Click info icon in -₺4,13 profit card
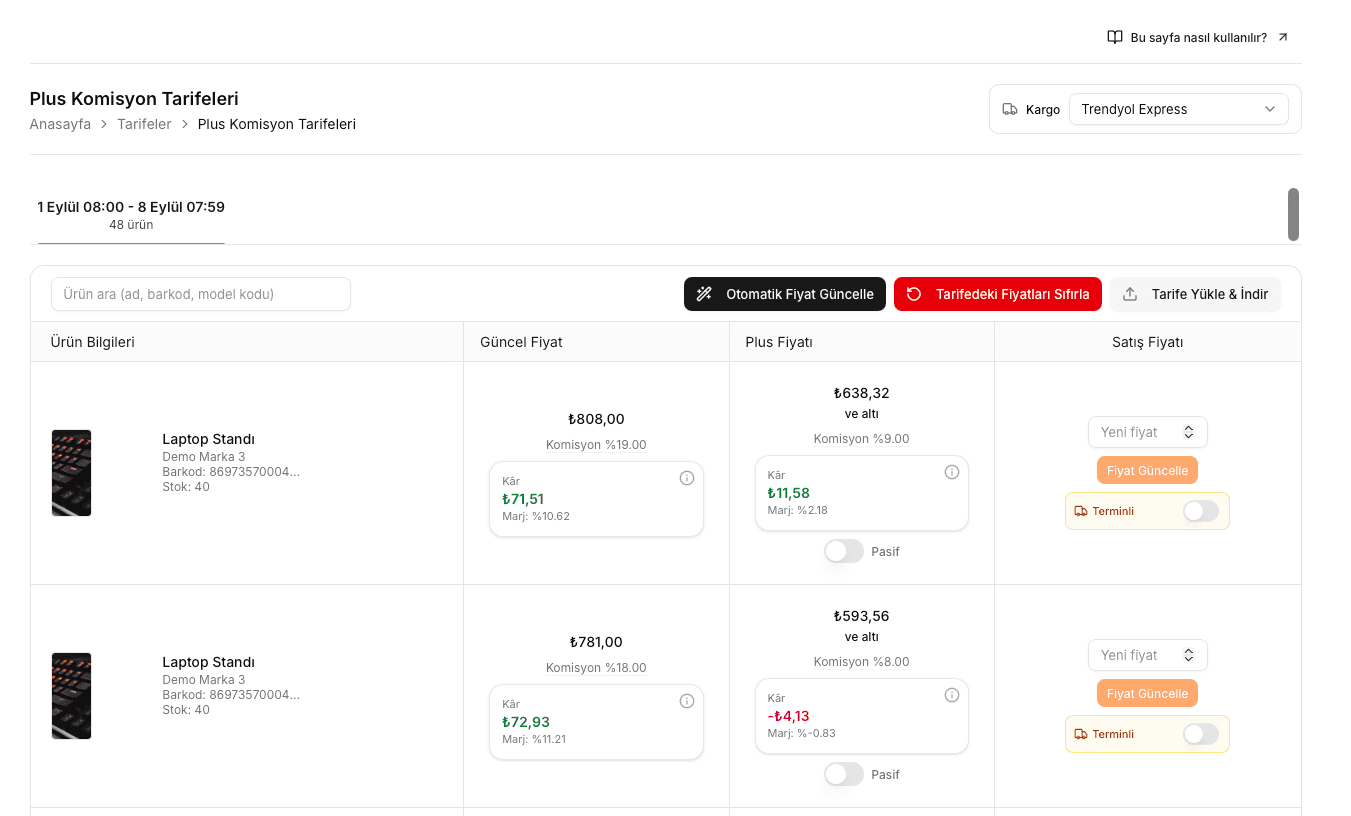This screenshot has width=1351, height=816. (952, 695)
